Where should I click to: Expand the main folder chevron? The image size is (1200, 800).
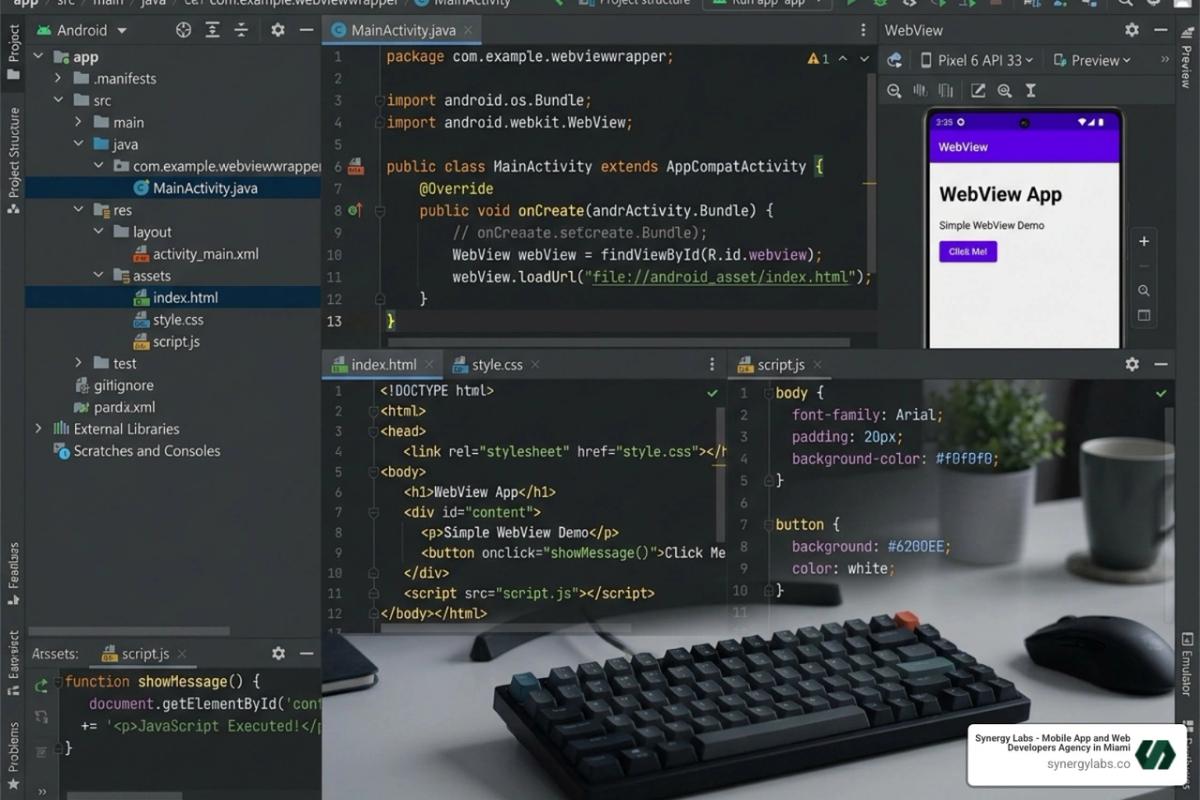79,122
